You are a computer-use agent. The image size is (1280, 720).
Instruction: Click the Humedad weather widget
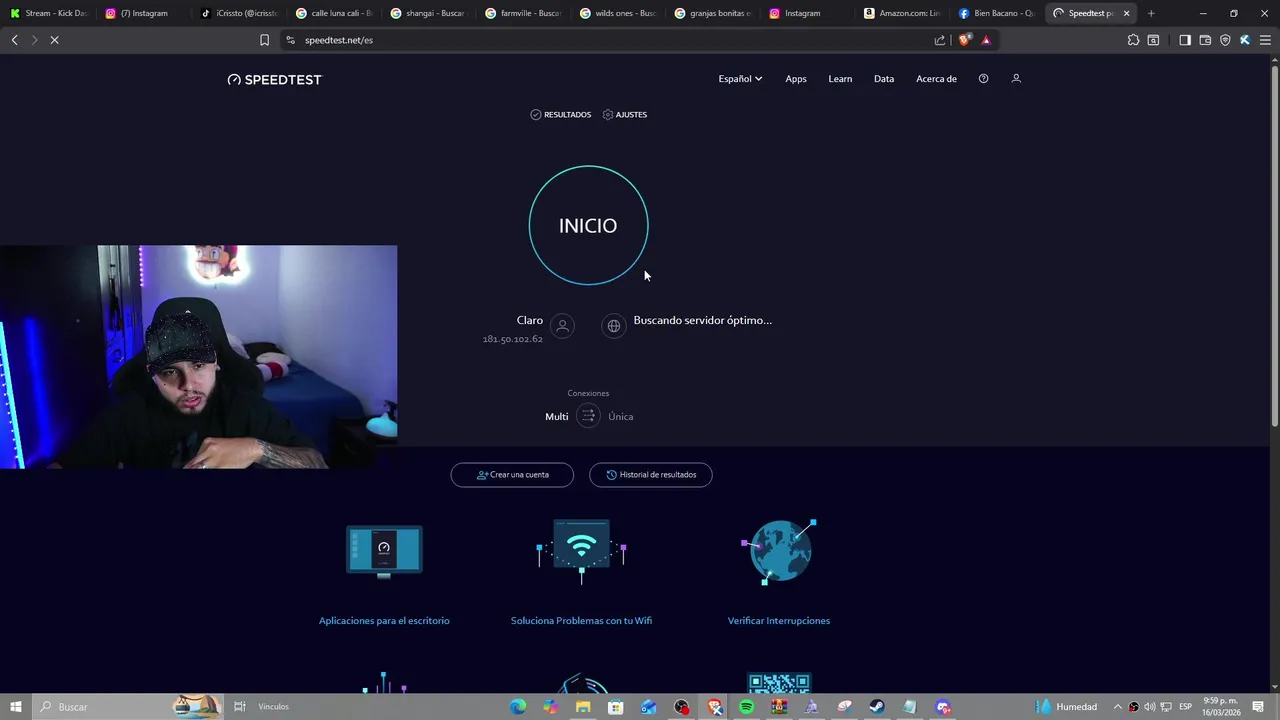tap(1068, 707)
